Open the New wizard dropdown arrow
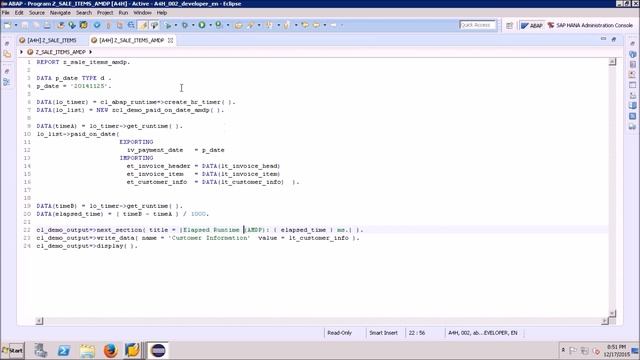 tap(16, 25)
